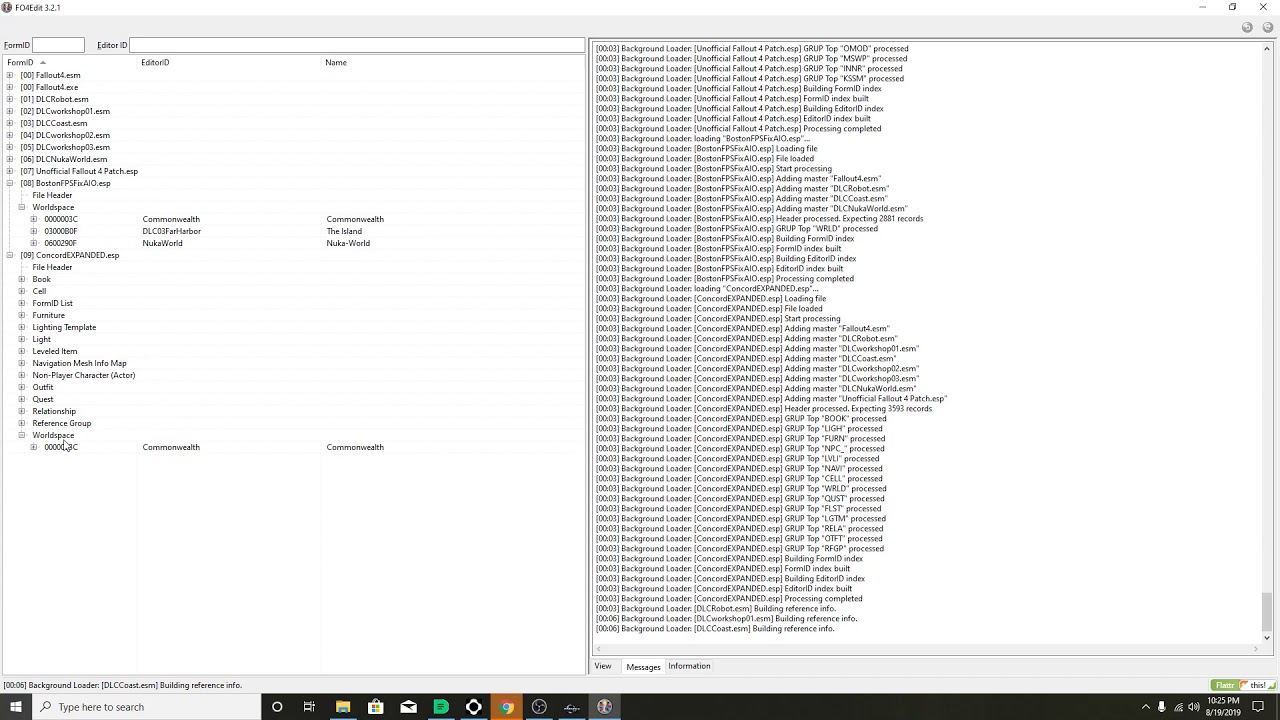Collapse the [08] BostonFPSFixAIO.esp node

point(10,183)
